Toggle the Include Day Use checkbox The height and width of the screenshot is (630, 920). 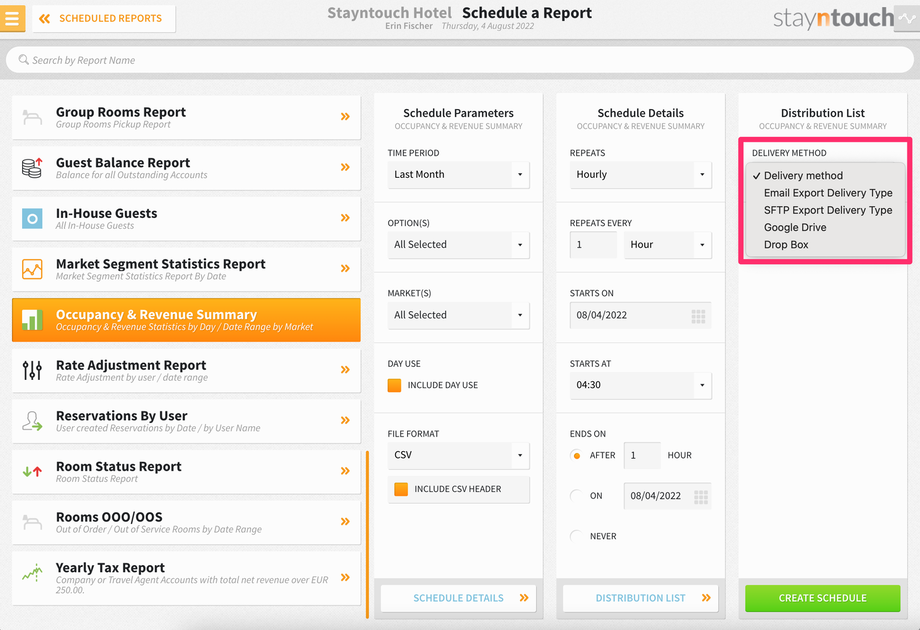[x=394, y=385]
